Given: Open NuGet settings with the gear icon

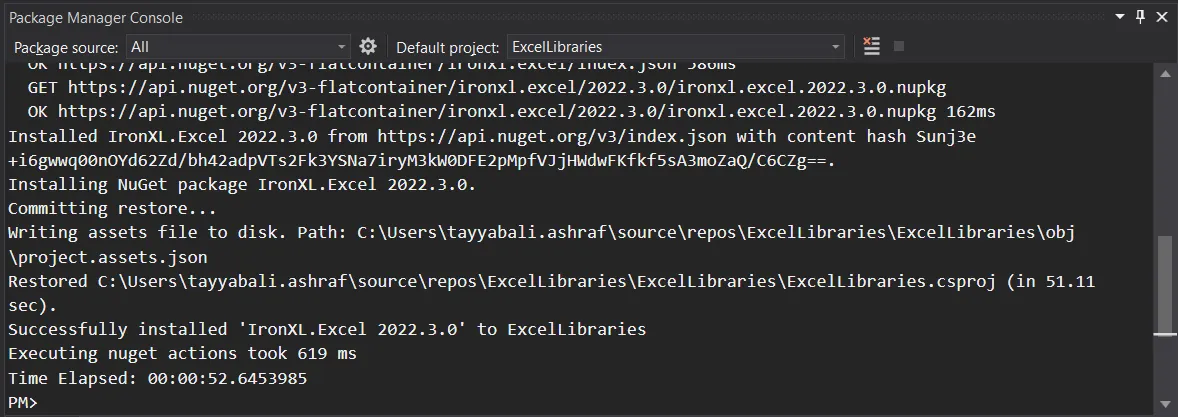Looking at the screenshot, I should point(368,47).
